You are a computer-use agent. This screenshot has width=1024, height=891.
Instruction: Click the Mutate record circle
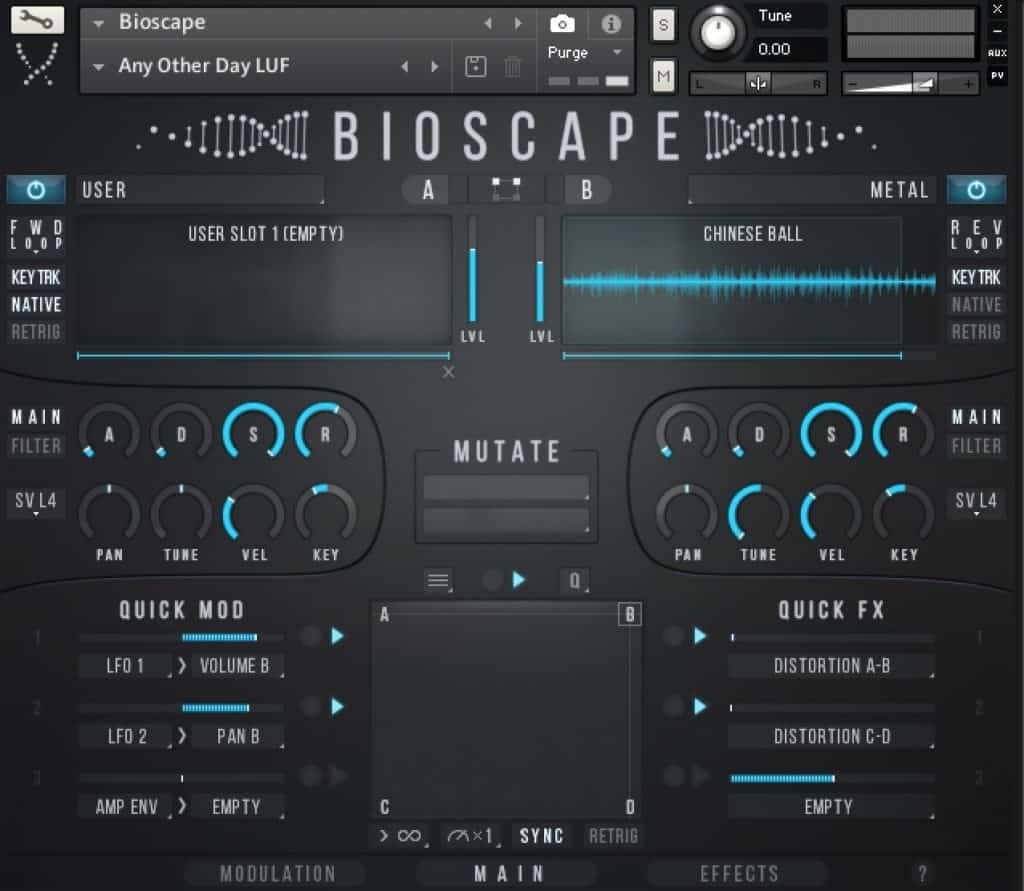coord(492,579)
